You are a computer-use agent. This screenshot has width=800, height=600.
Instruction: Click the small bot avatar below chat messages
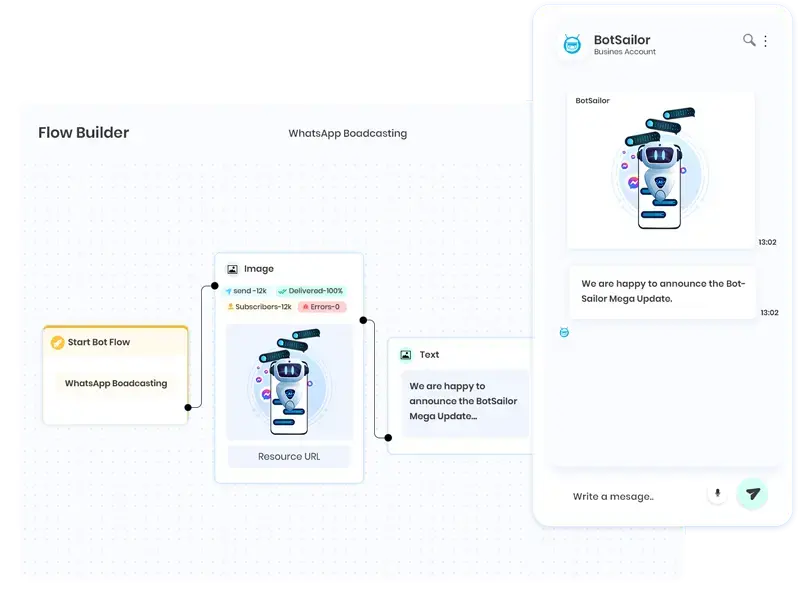pyautogui.click(x=564, y=332)
